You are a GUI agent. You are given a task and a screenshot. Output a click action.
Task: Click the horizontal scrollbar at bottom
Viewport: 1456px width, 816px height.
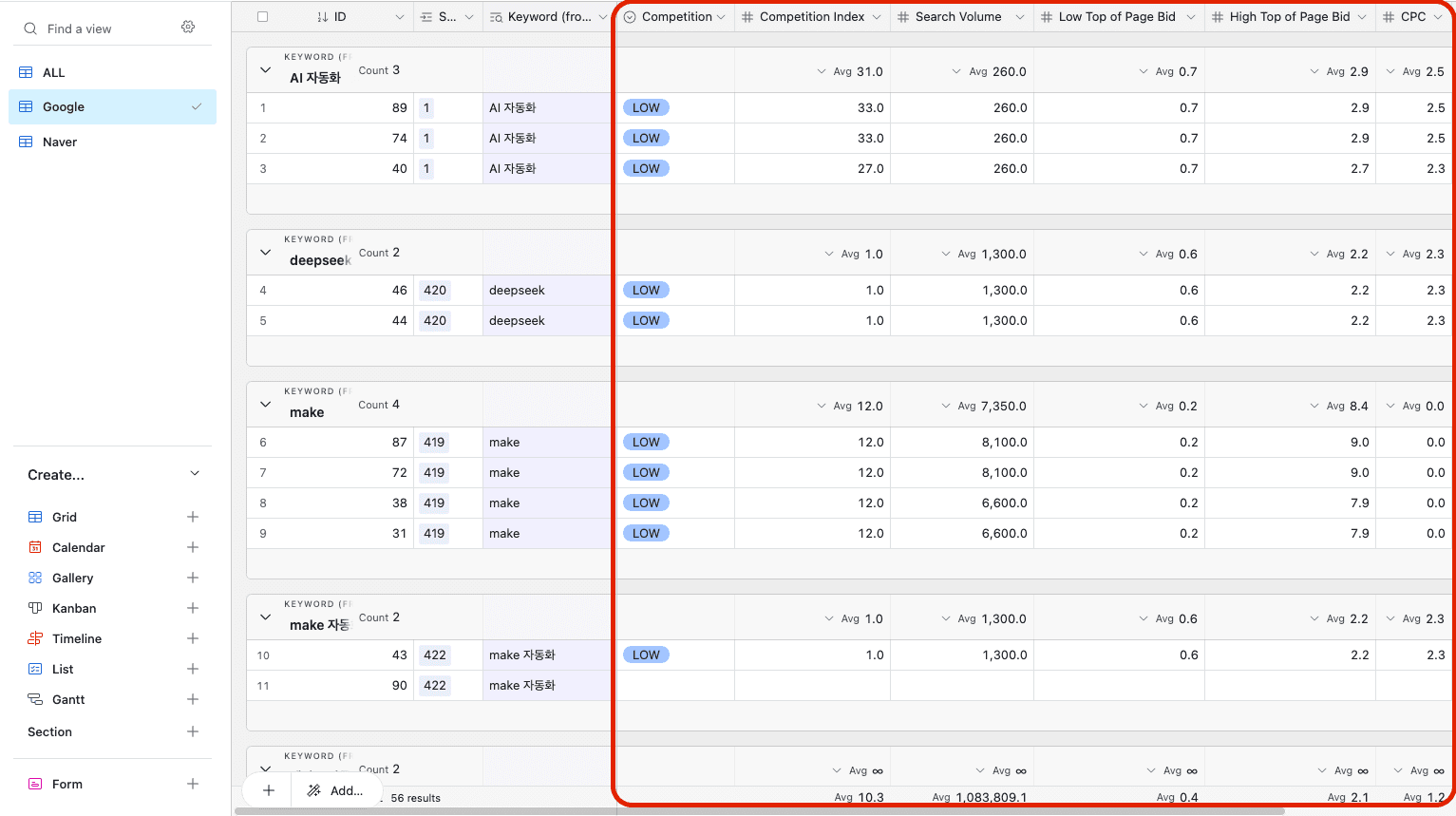click(x=760, y=811)
